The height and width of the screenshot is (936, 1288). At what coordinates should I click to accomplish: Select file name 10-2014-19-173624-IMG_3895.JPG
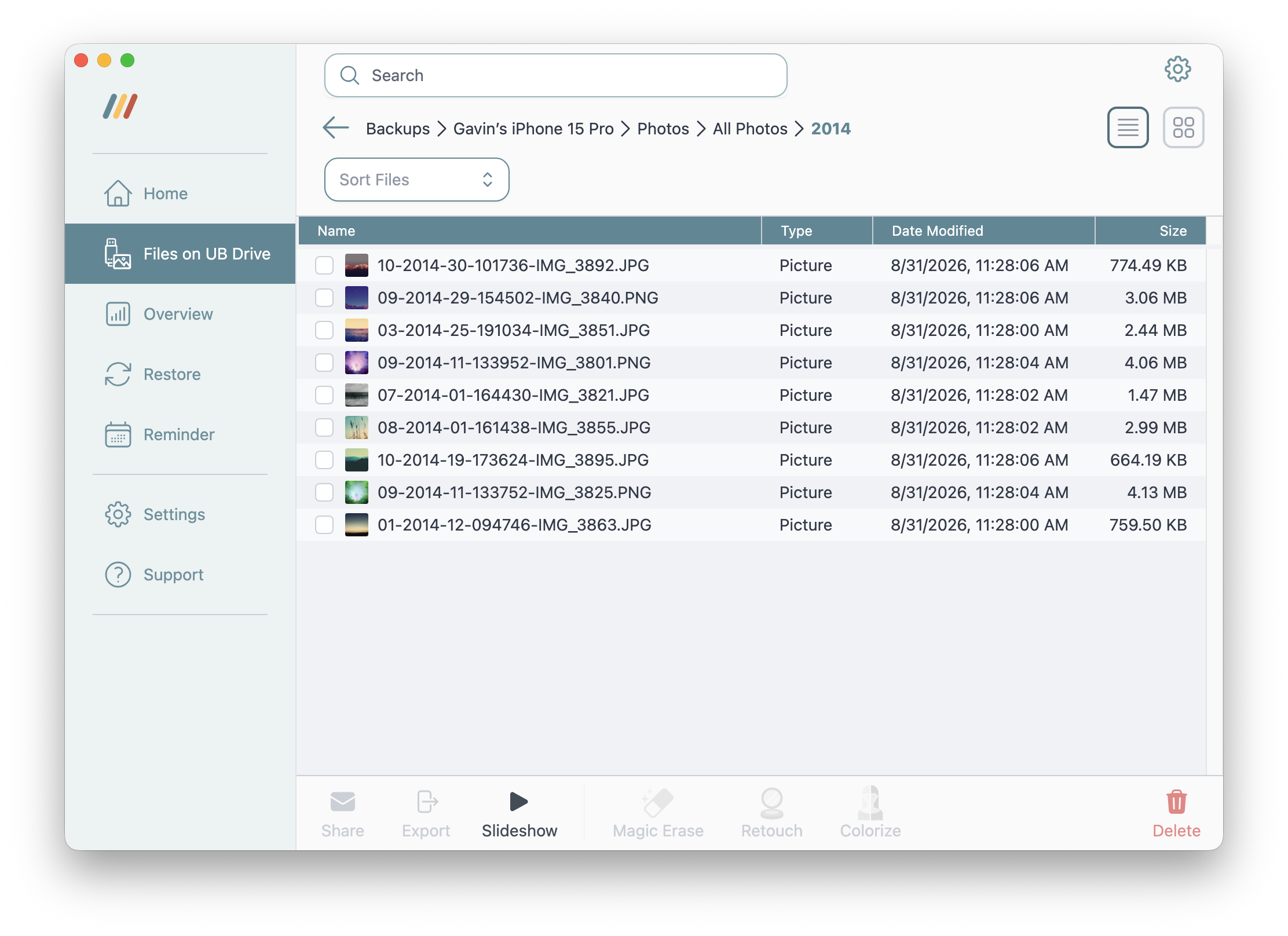click(x=513, y=460)
